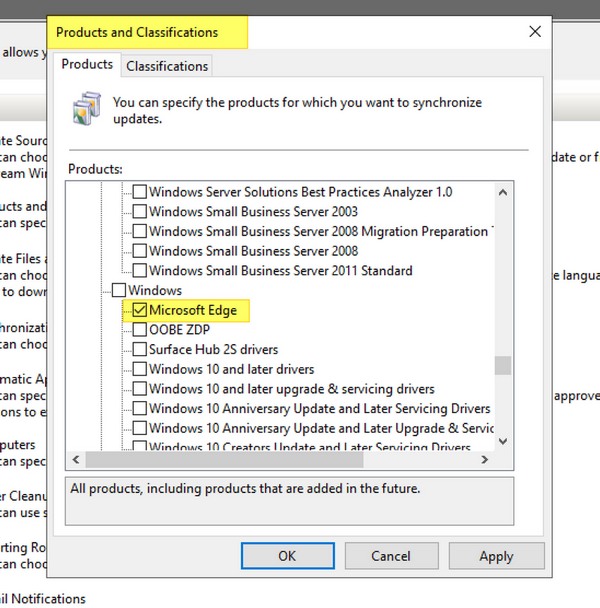Image resolution: width=600 pixels, height=608 pixels.
Task: Select Windows Small Business Server 2011 Standard label
Action: click(x=280, y=270)
